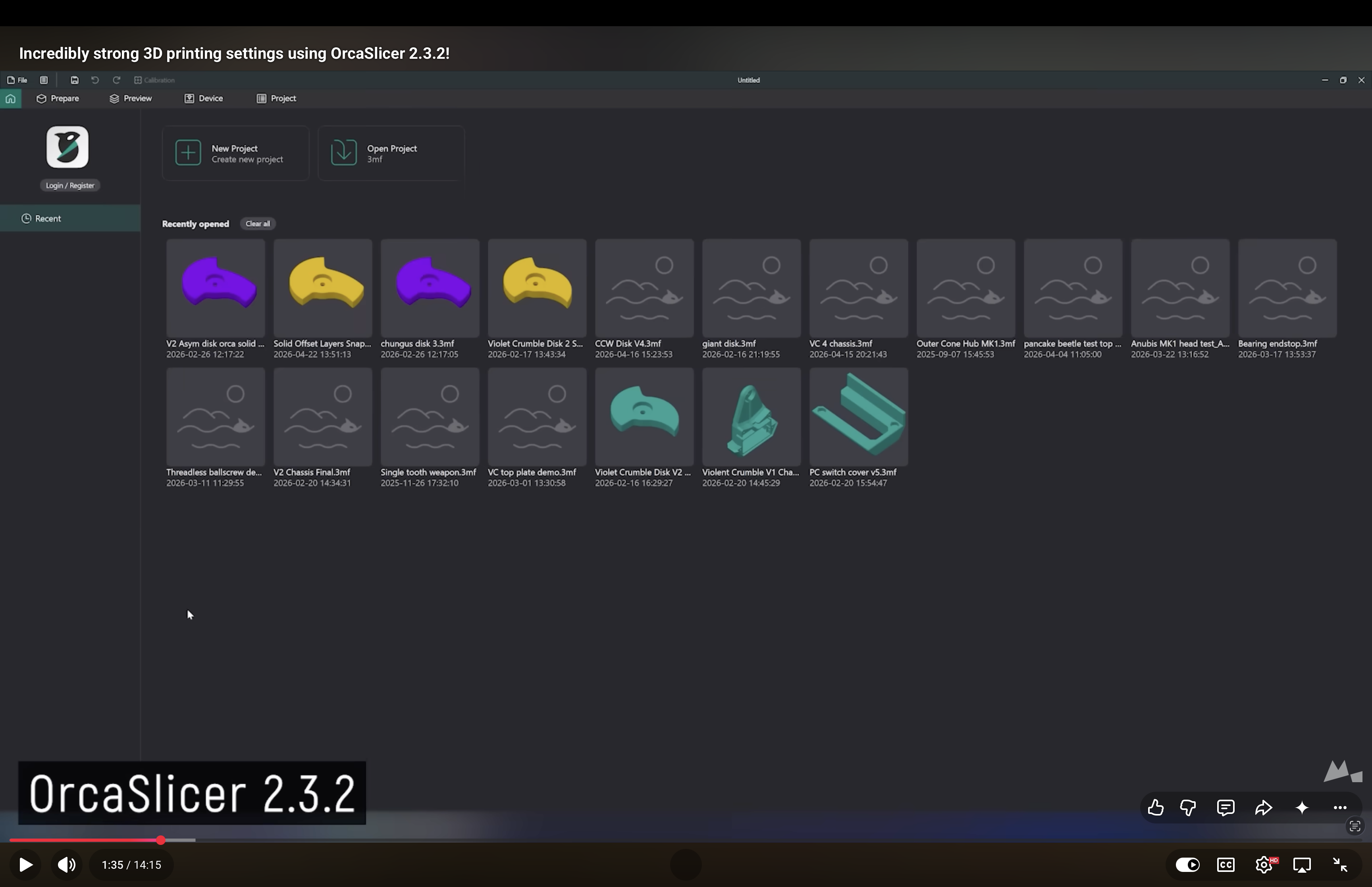
Task: Switch to the Project tab
Action: (x=276, y=98)
